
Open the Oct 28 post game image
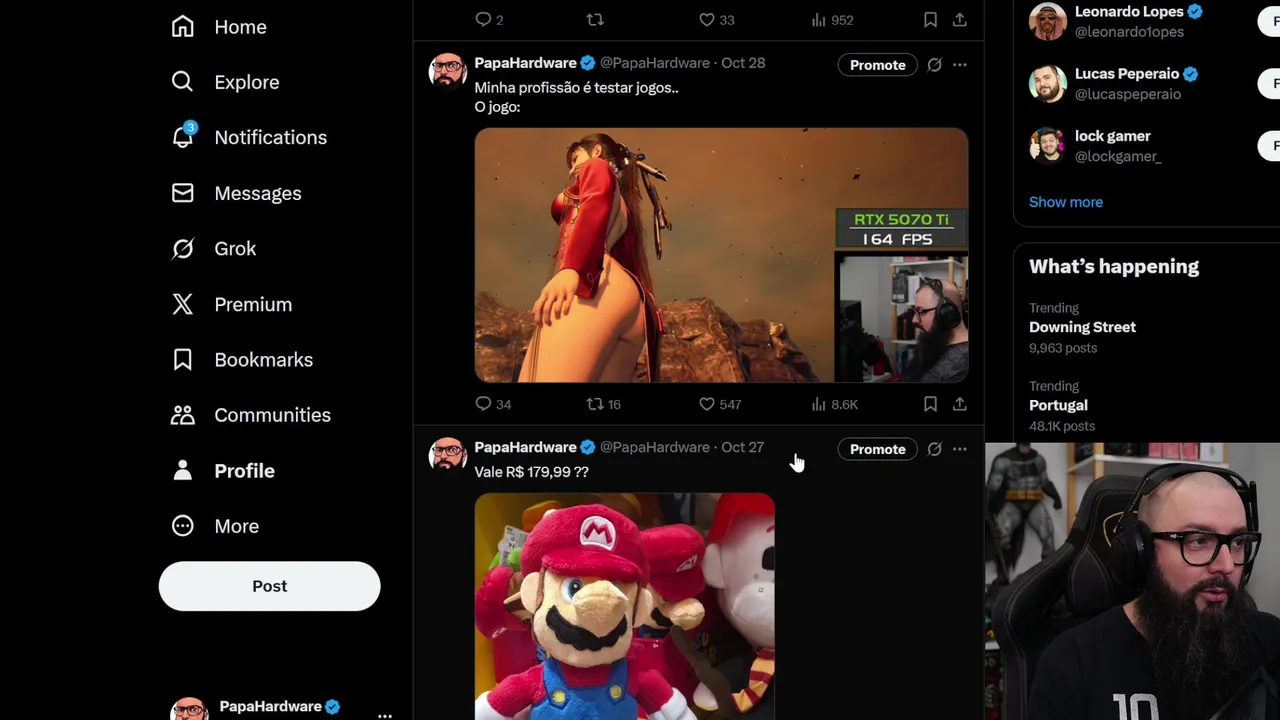(721, 255)
